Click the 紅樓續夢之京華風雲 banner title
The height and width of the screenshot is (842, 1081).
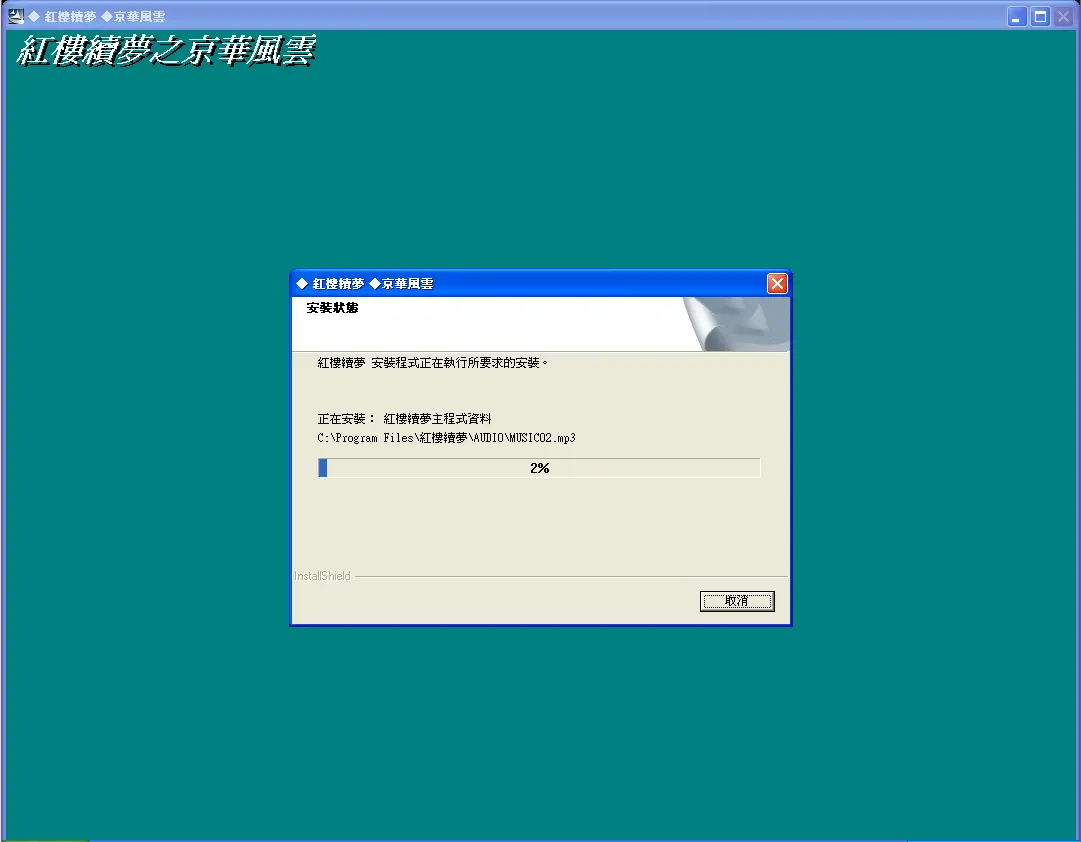[x=165, y=50]
